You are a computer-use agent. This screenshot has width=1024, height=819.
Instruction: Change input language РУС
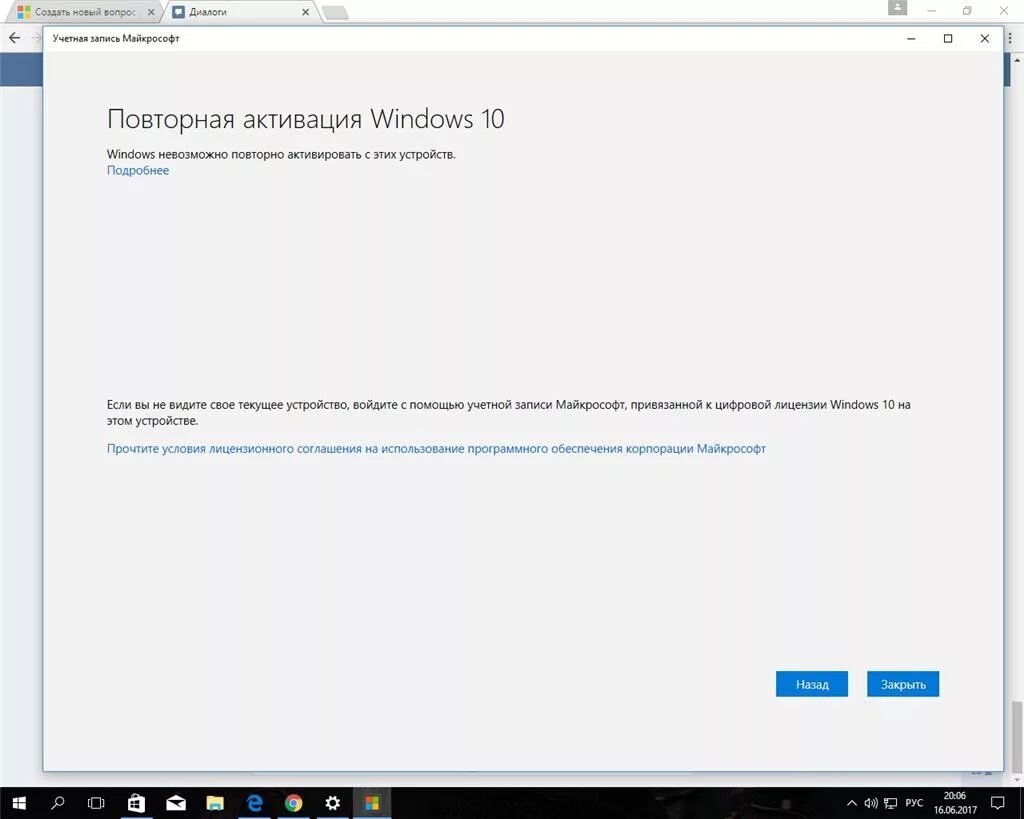[914, 803]
